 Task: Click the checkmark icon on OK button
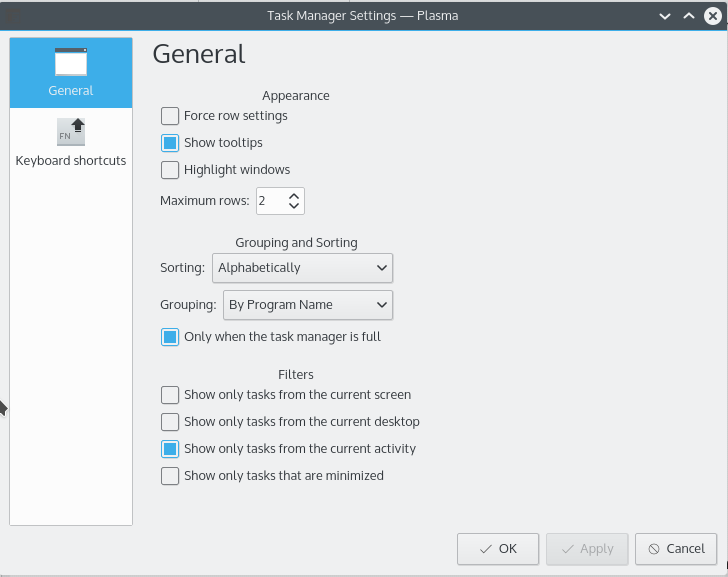coord(485,549)
